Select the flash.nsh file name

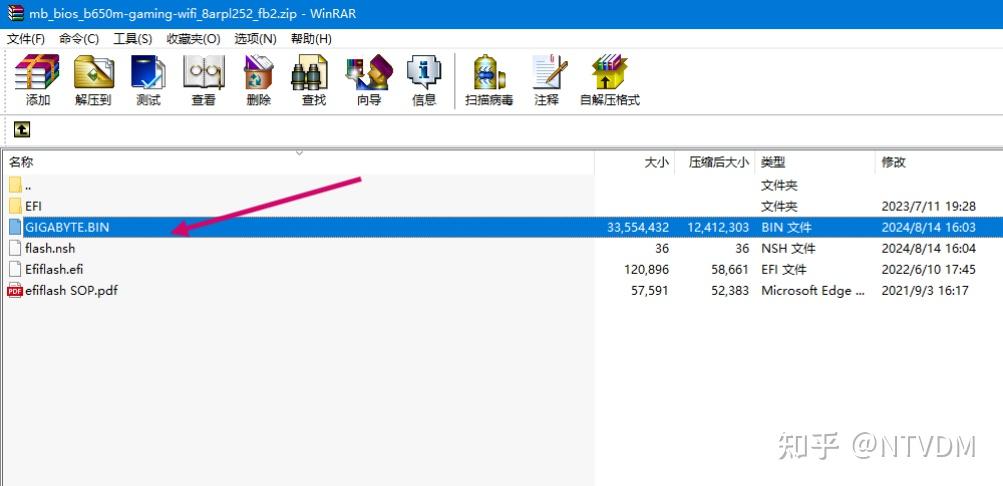pyautogui.click(x=51, y=248)
